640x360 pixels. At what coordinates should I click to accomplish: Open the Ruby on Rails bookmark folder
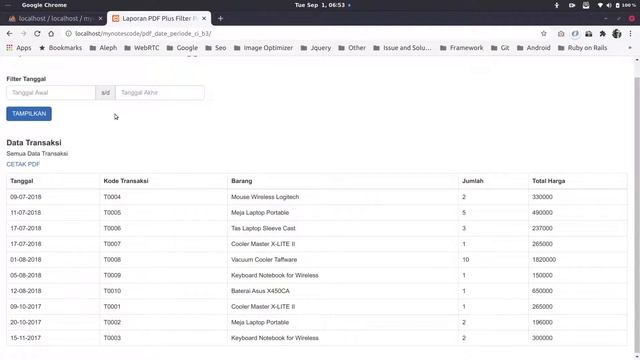[582, 48]
